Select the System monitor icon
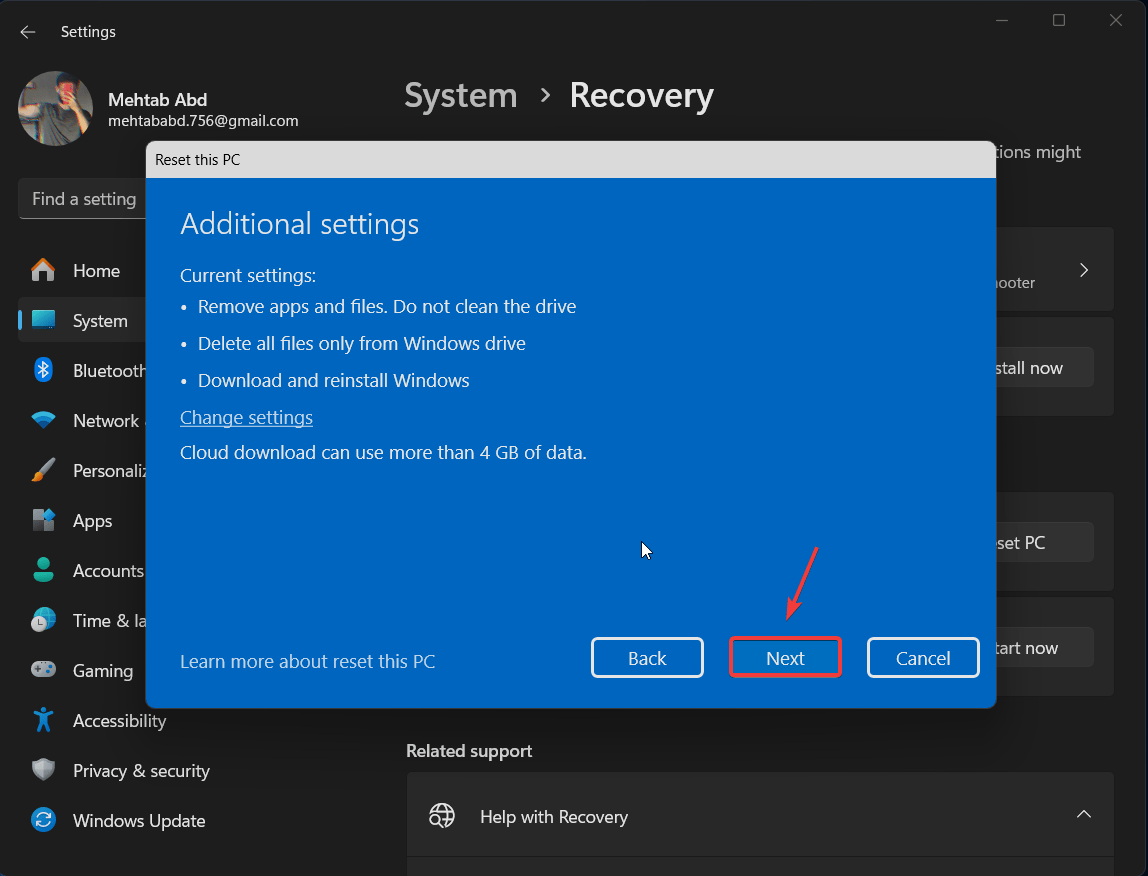The image size is (1148, 876). [43, 320]
